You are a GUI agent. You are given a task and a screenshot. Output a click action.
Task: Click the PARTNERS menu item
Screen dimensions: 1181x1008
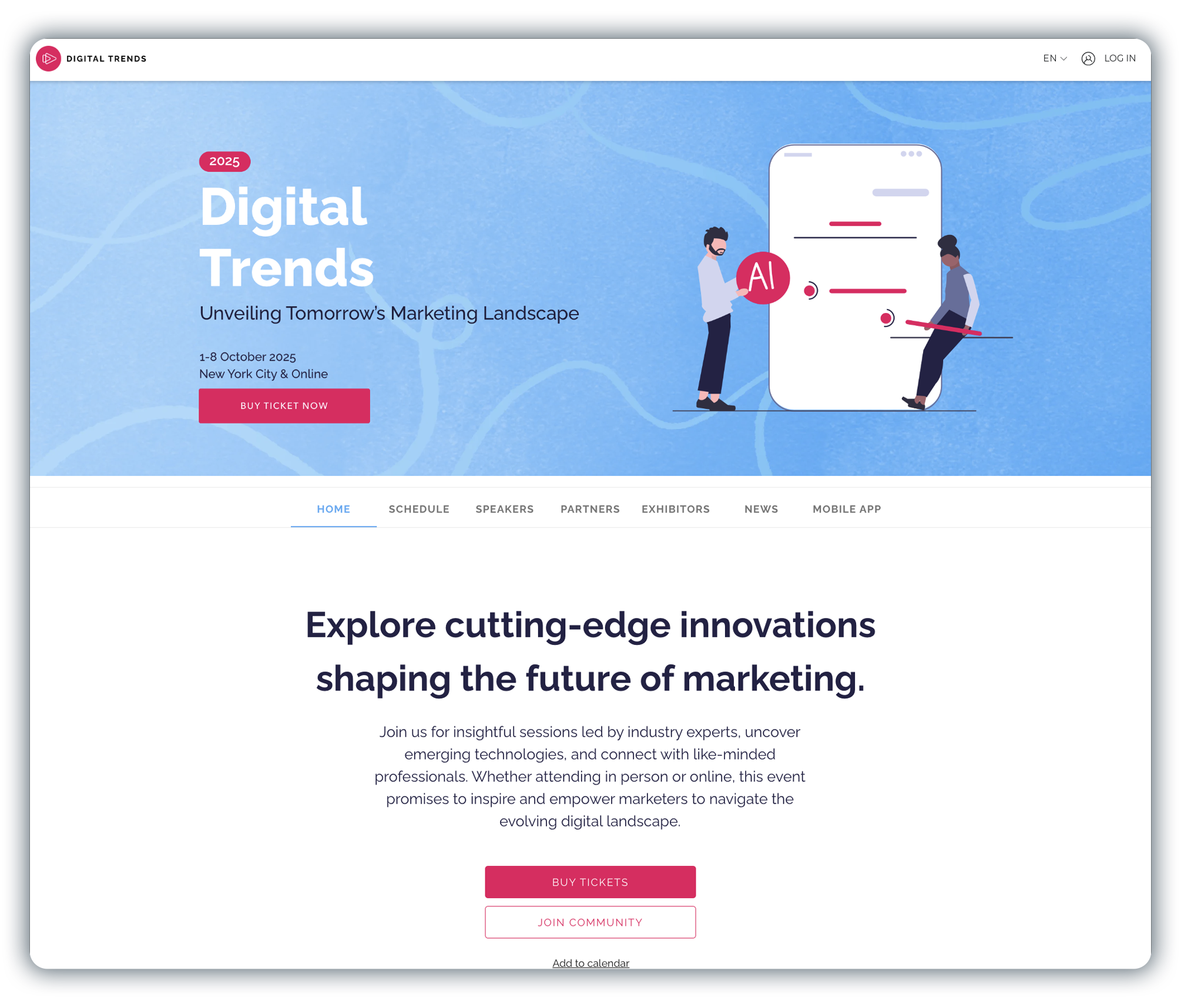point(590,509)
